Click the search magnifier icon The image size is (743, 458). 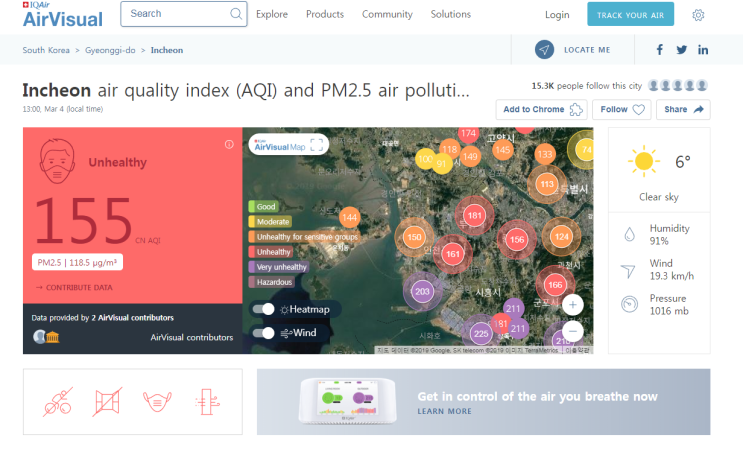236,14
